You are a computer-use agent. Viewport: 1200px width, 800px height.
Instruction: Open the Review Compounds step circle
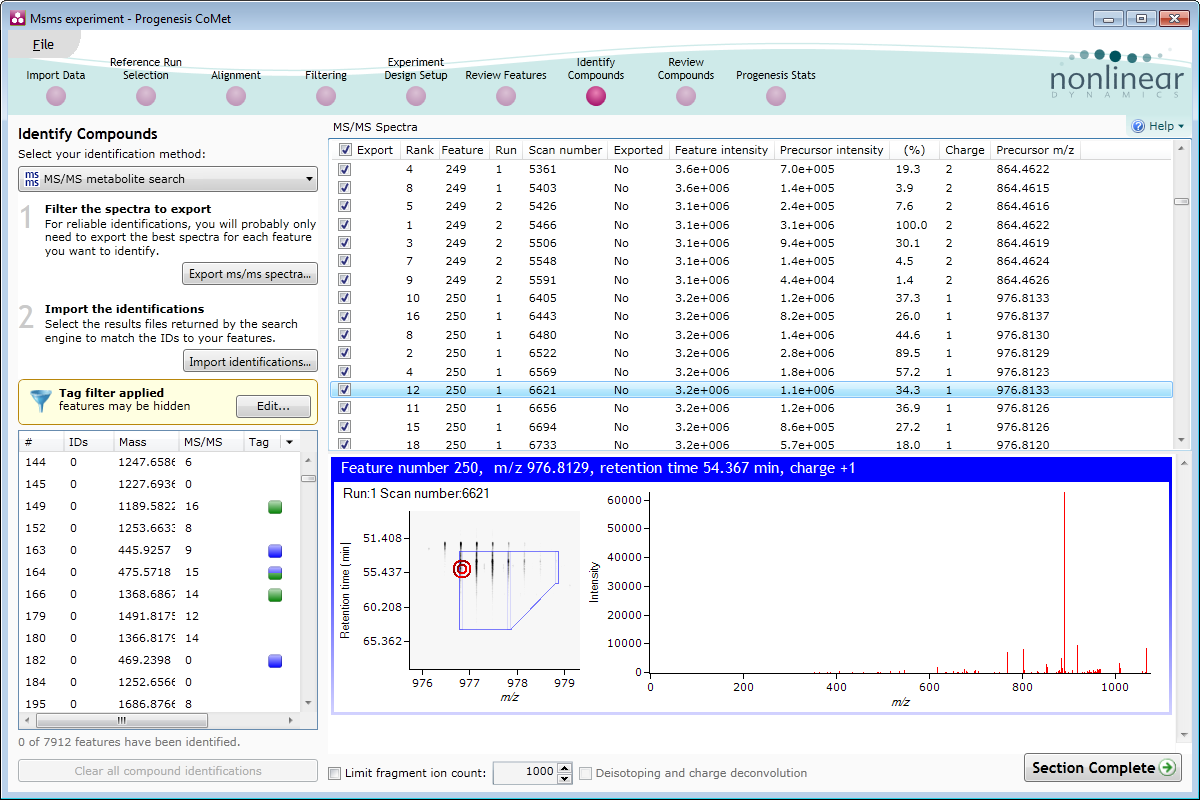pos(686,96)
